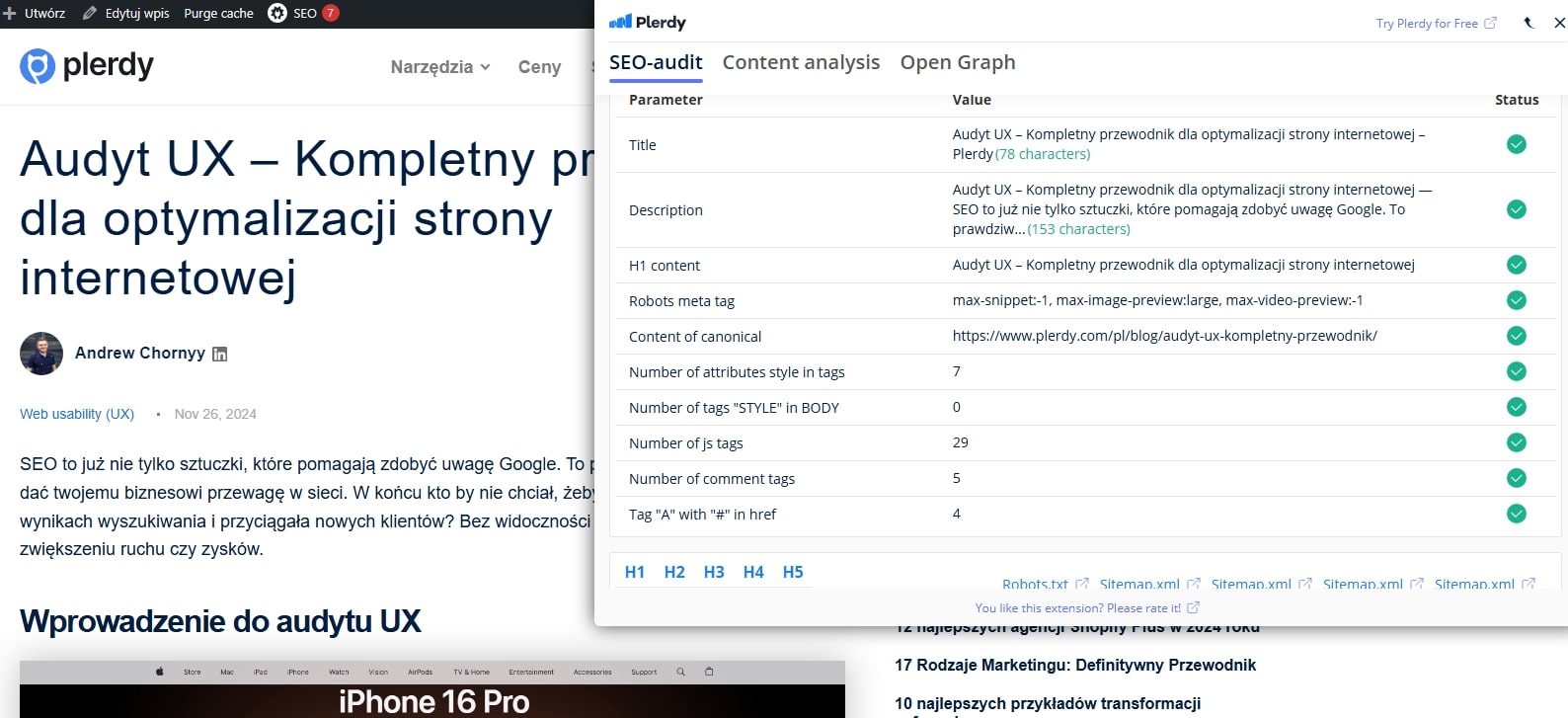Click the status check for attributes style in tags
The height and width of the screenshot is (718, 1568).
(1517, 371)
